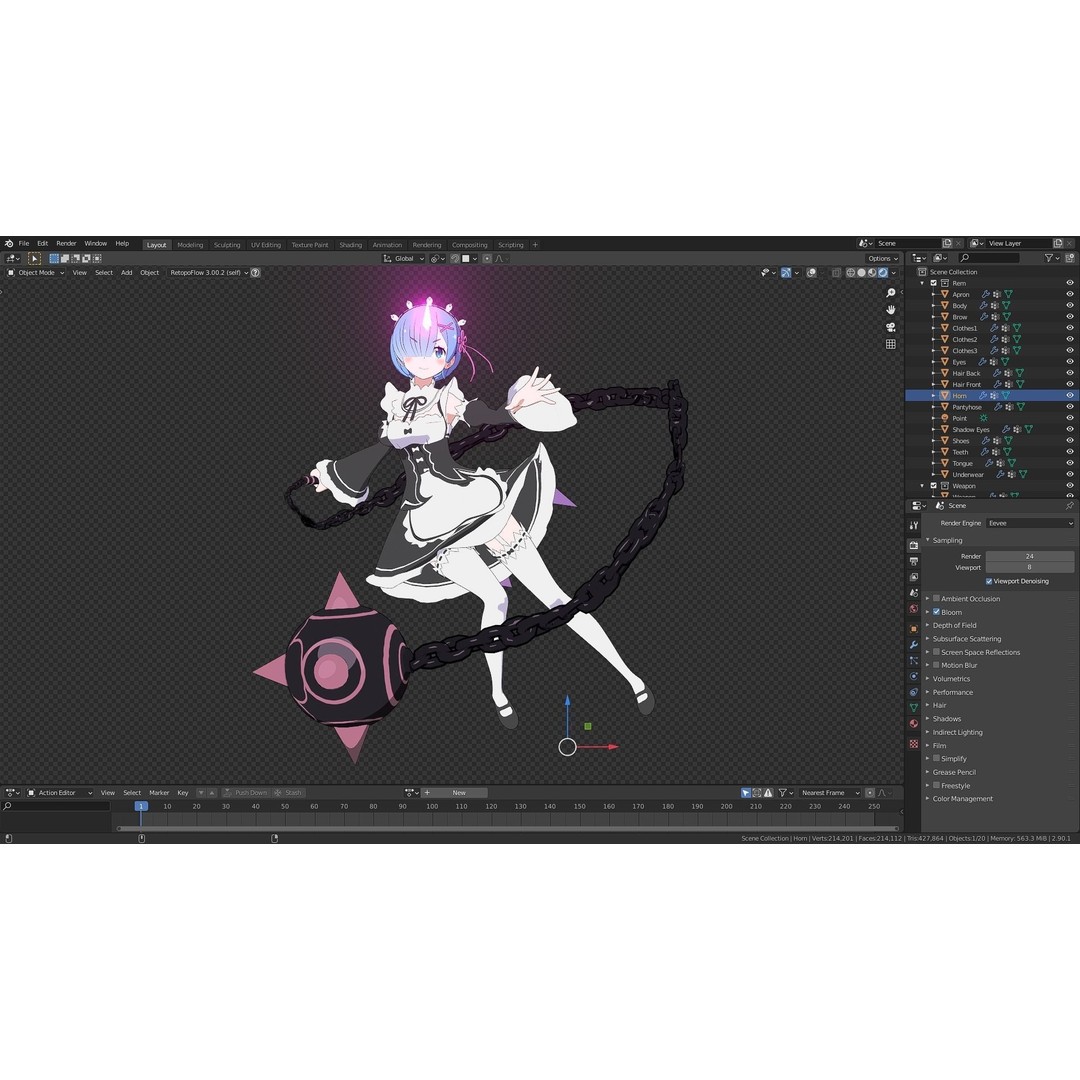Viewport: 1080px width, 1080px height.
Task: Enable Ambient Occlusion checkbox
Action: coord(937,599)
